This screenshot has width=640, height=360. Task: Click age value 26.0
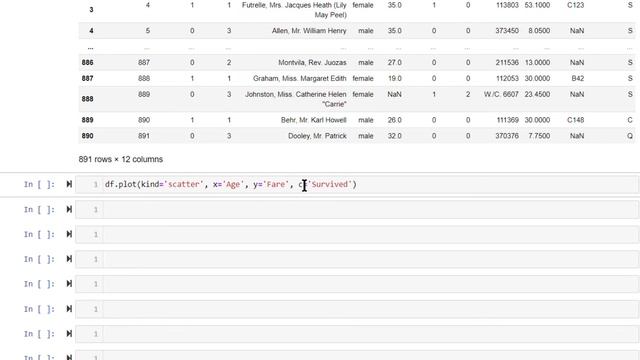pos(395,120)
